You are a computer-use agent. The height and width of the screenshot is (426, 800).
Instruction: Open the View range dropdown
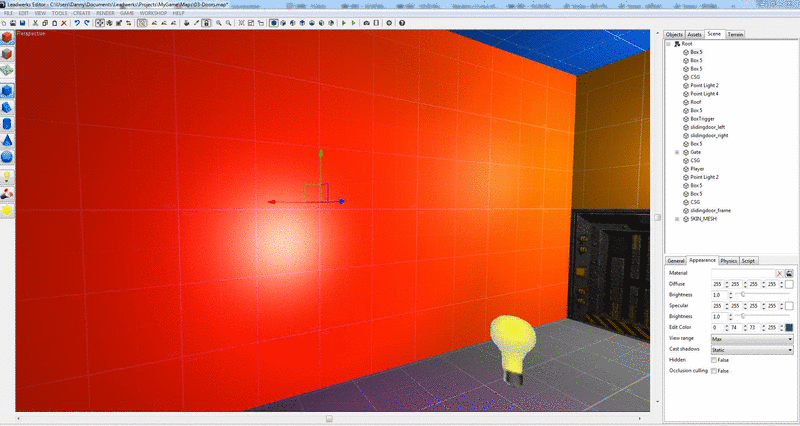tap(752, 339)
